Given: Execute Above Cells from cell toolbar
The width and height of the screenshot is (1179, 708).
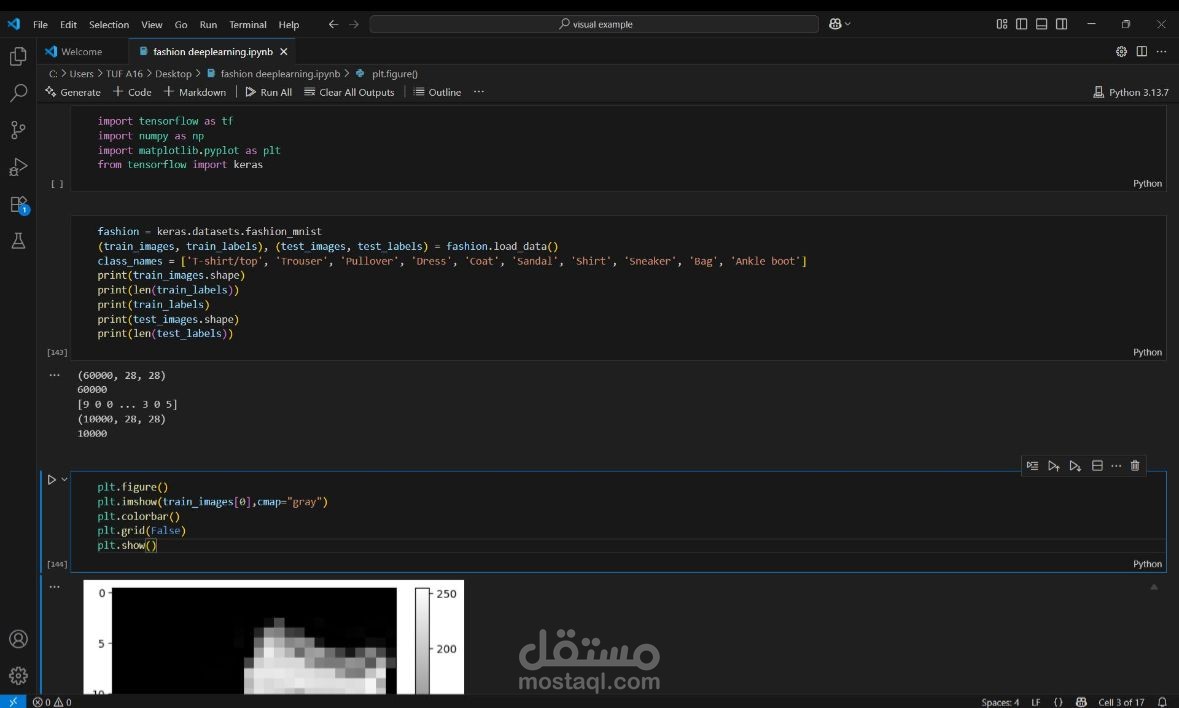Looking at the screenshot, I should pos(1053,466).
